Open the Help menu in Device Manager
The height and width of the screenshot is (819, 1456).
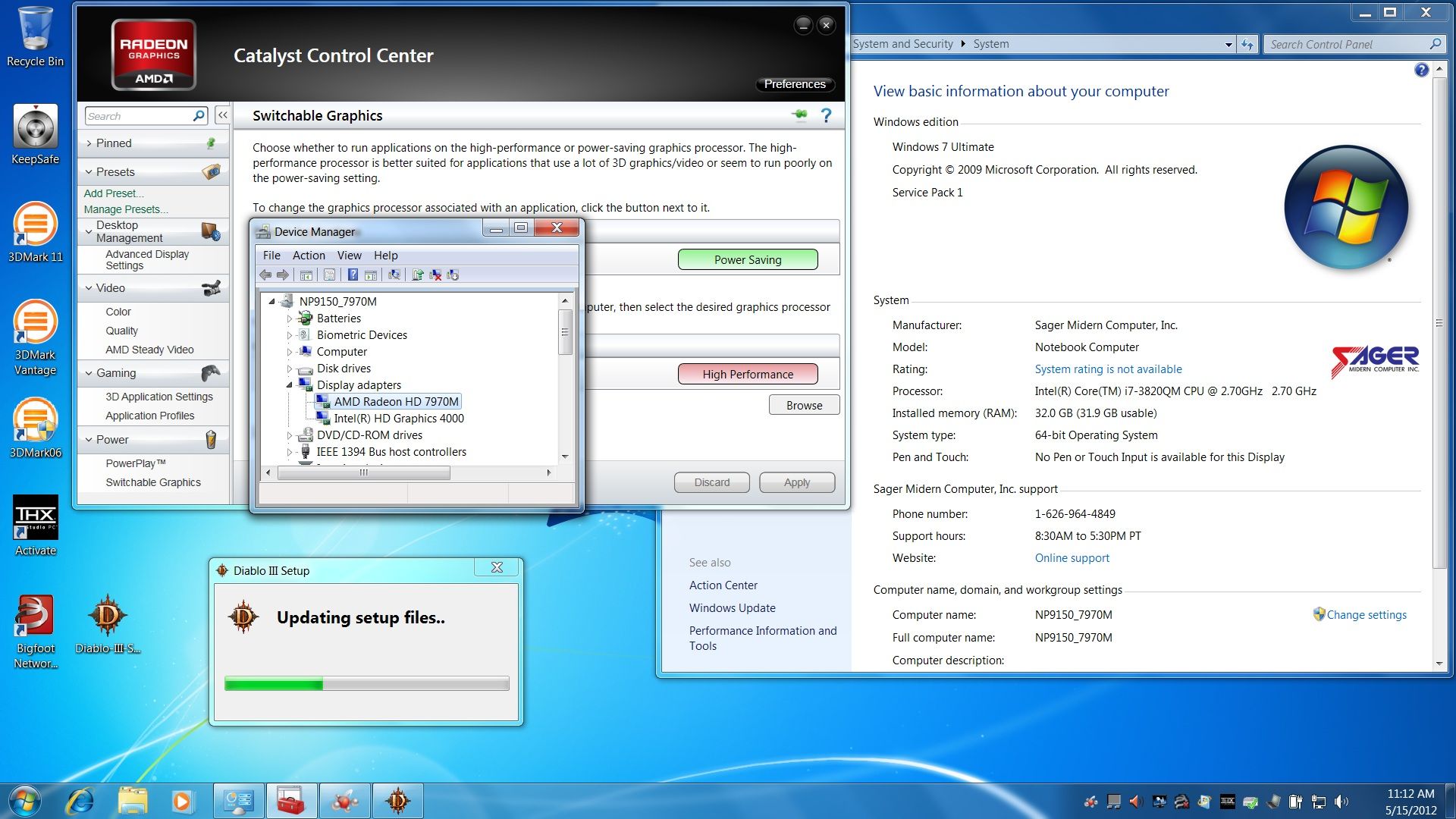385,256
